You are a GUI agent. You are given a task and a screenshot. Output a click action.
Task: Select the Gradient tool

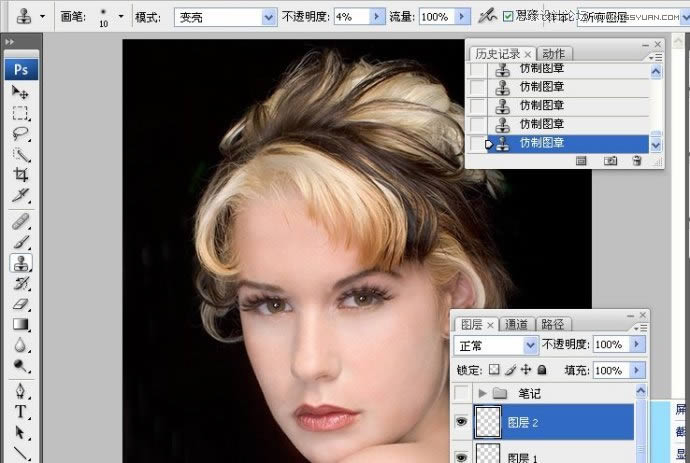(x=19, y=324)
